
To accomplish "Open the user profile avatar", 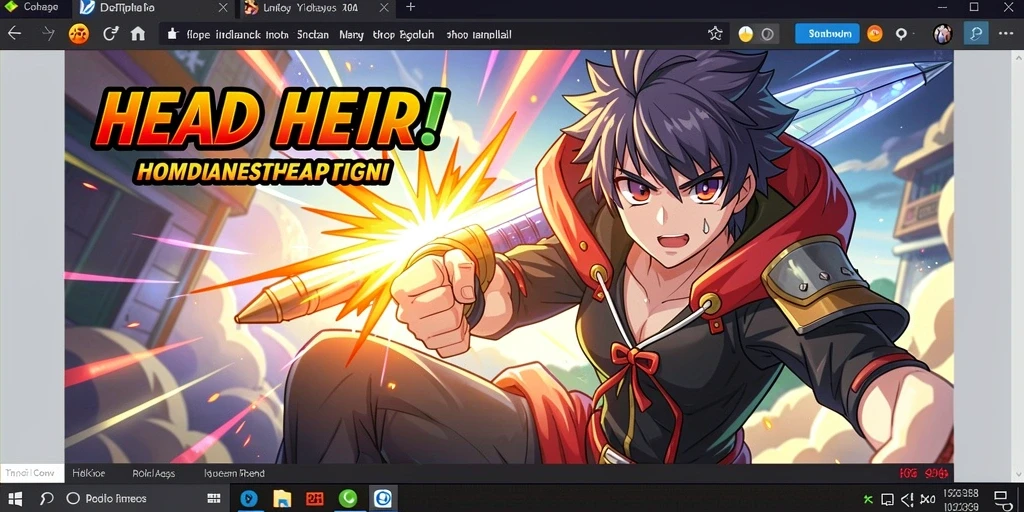I will (942, 34).
